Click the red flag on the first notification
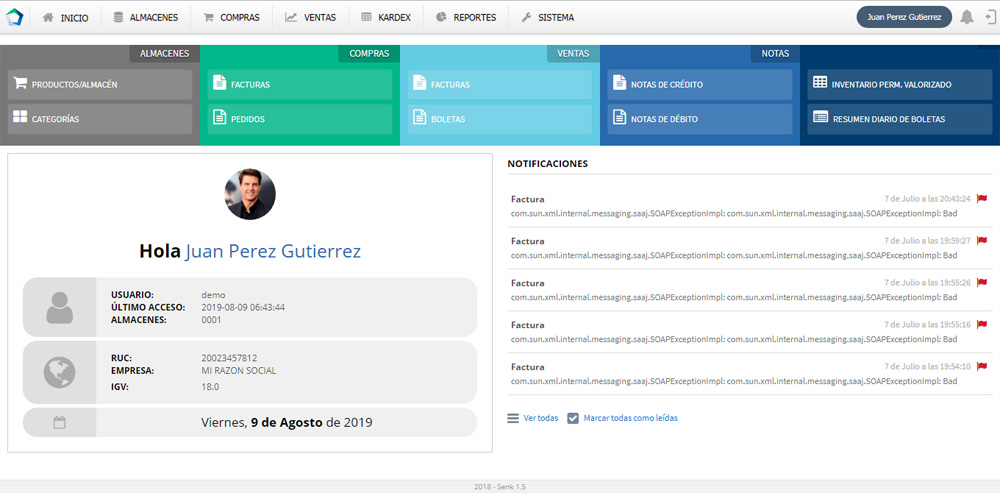The height and width of the screenshot is (493, 1000). click(982, 199)
